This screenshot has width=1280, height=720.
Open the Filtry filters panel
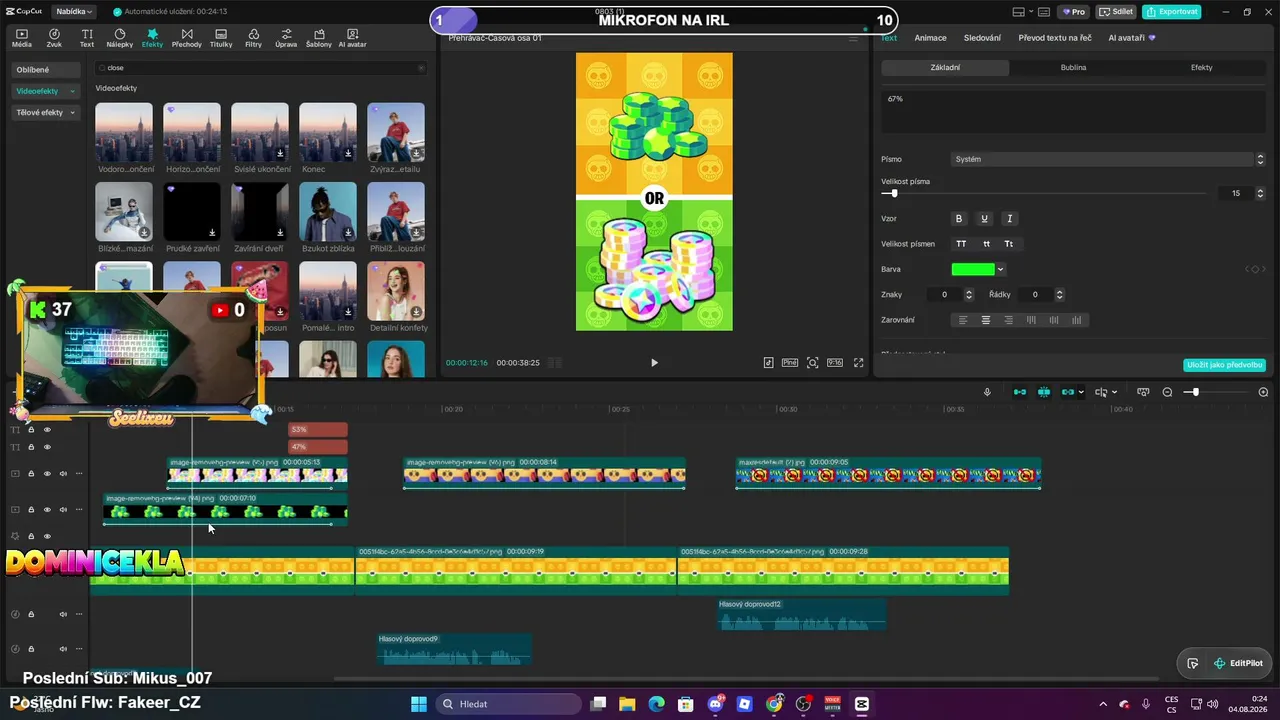pyautogui.click(x=253, y=38)
